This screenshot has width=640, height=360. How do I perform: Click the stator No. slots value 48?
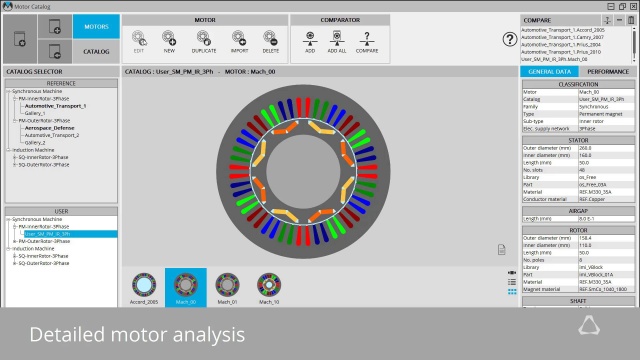click(607, 170)
